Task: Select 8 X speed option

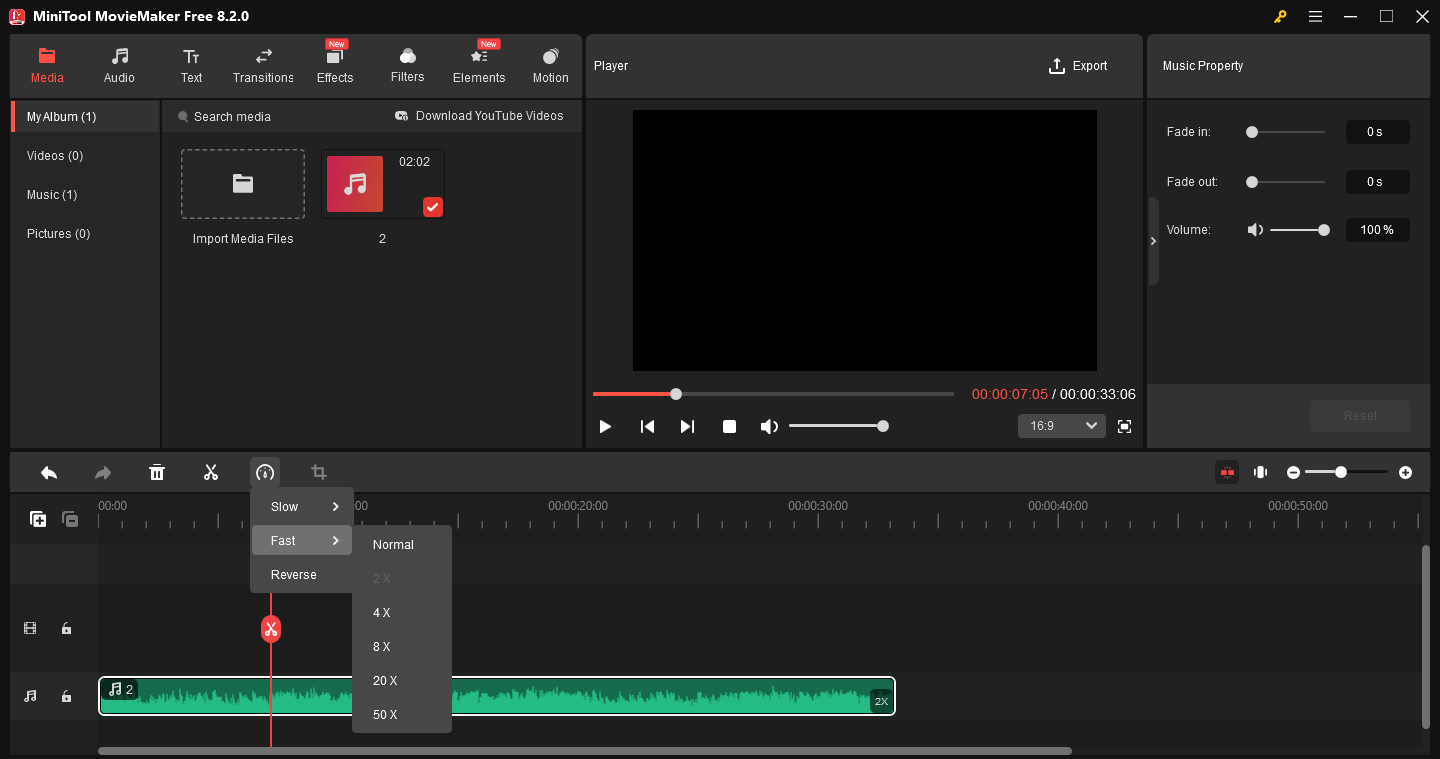Action: click(x=402, y=647)
